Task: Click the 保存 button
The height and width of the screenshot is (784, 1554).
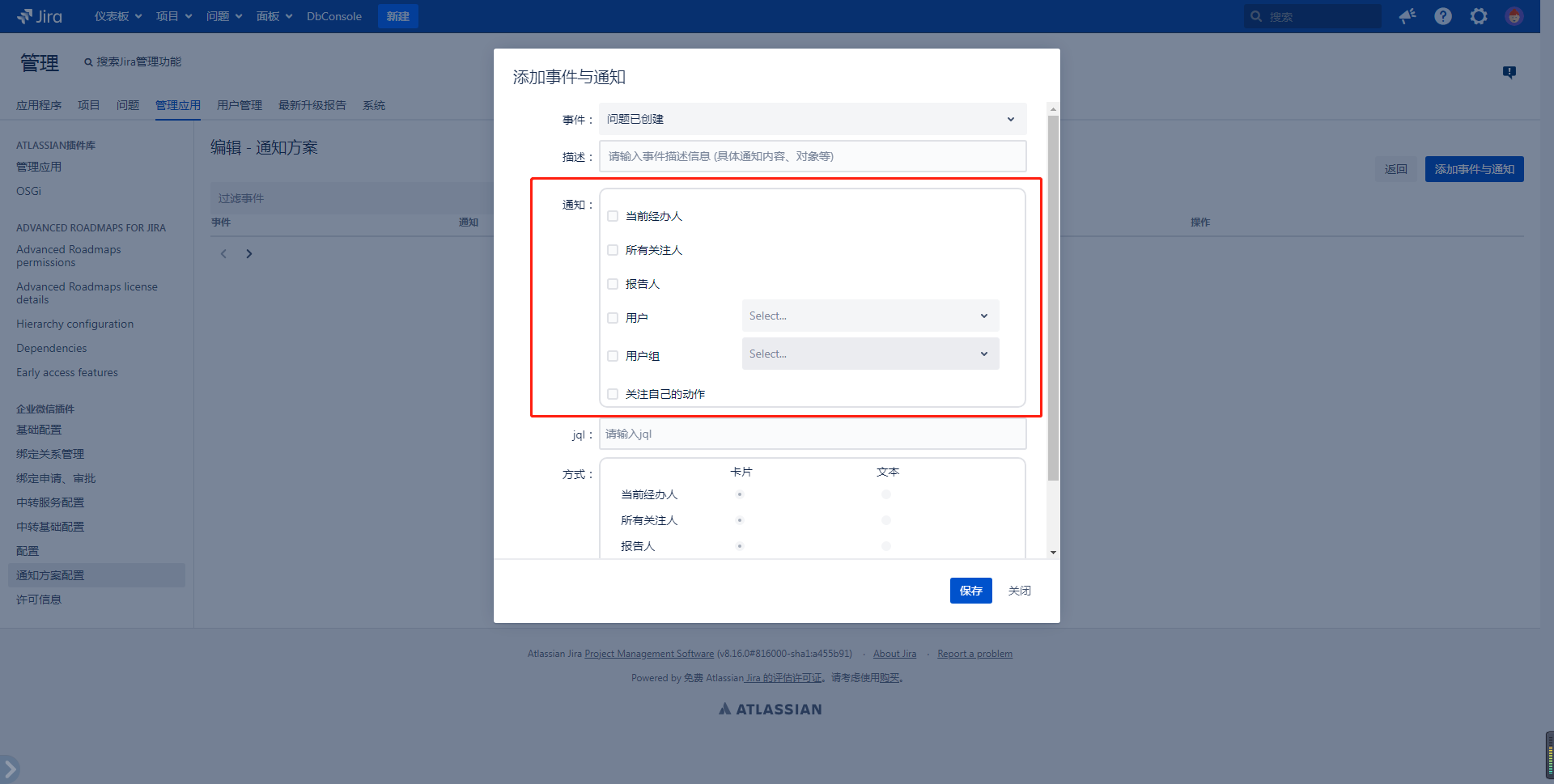Action: click(970, 591)
